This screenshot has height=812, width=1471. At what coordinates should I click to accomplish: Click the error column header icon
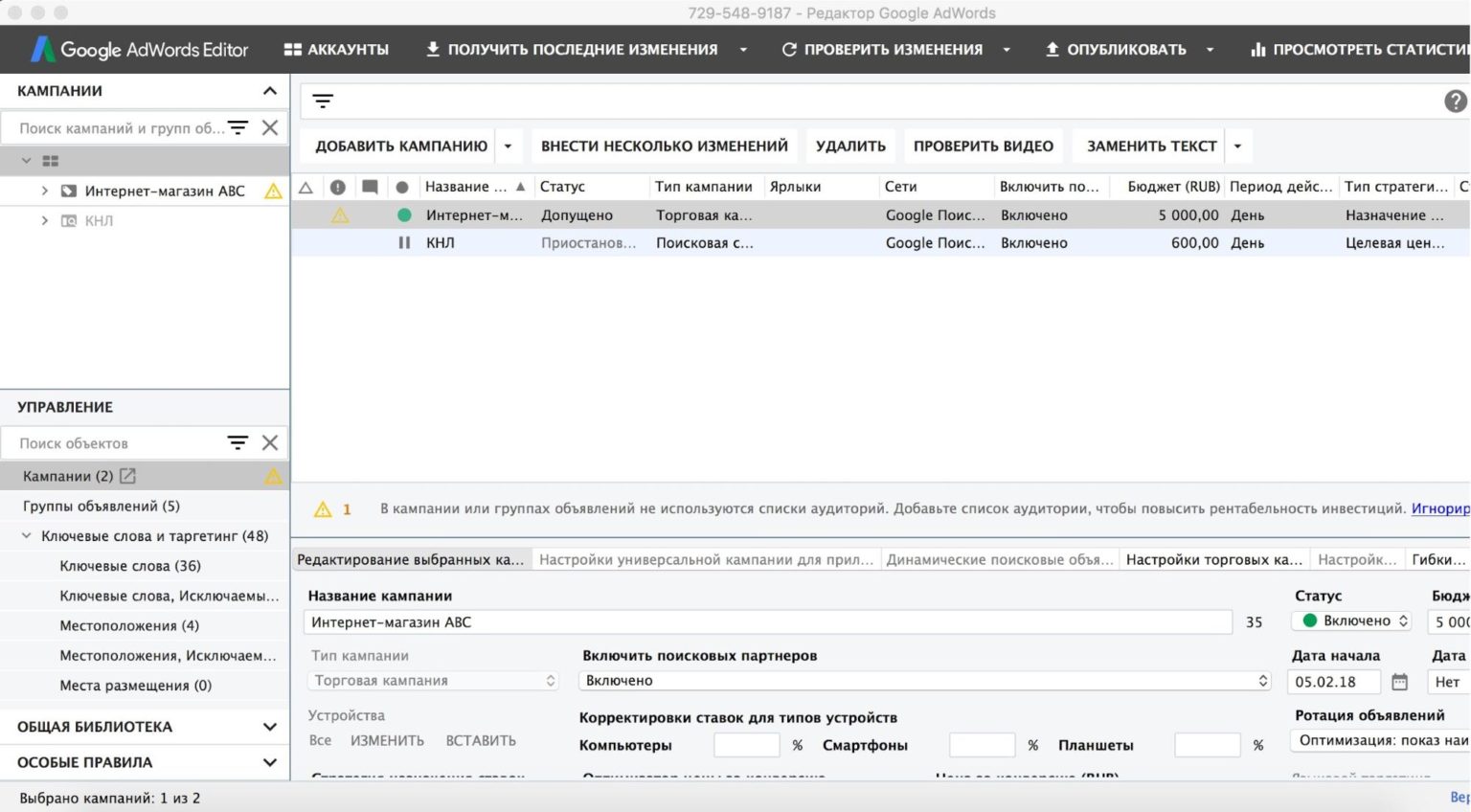[x=338, y=187]
